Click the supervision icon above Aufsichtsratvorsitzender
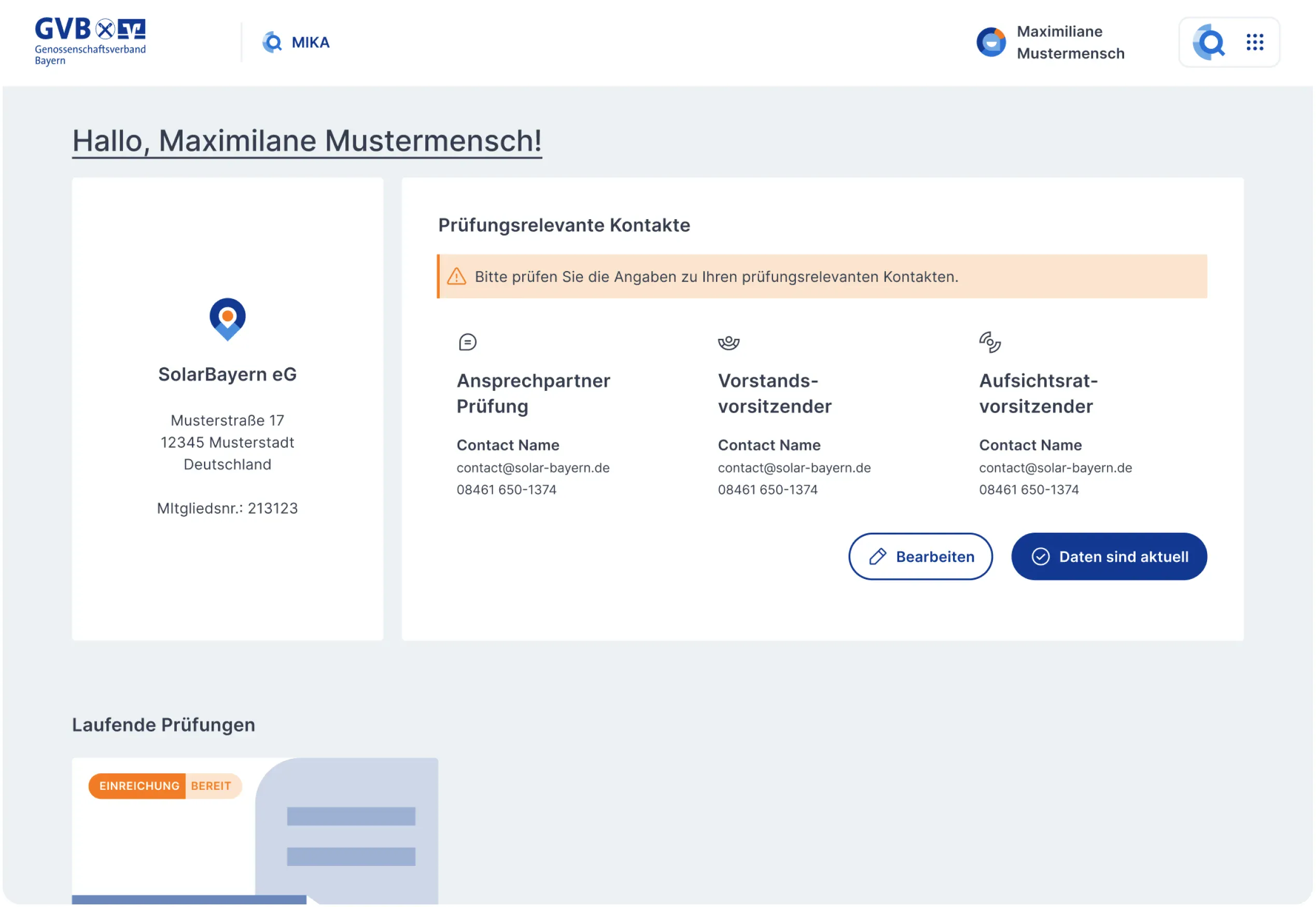 [x=990, y=342]
